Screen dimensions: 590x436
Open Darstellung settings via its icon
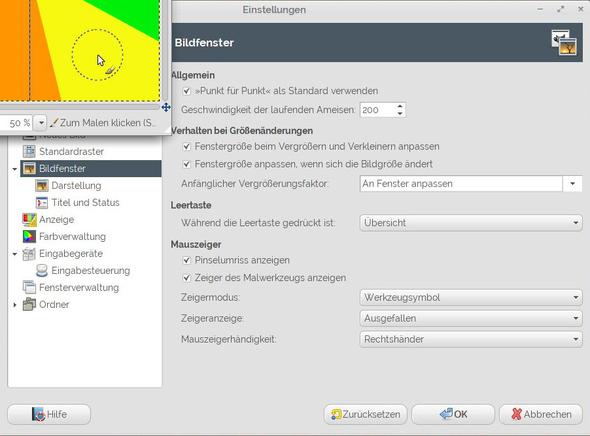click(42, 185)
